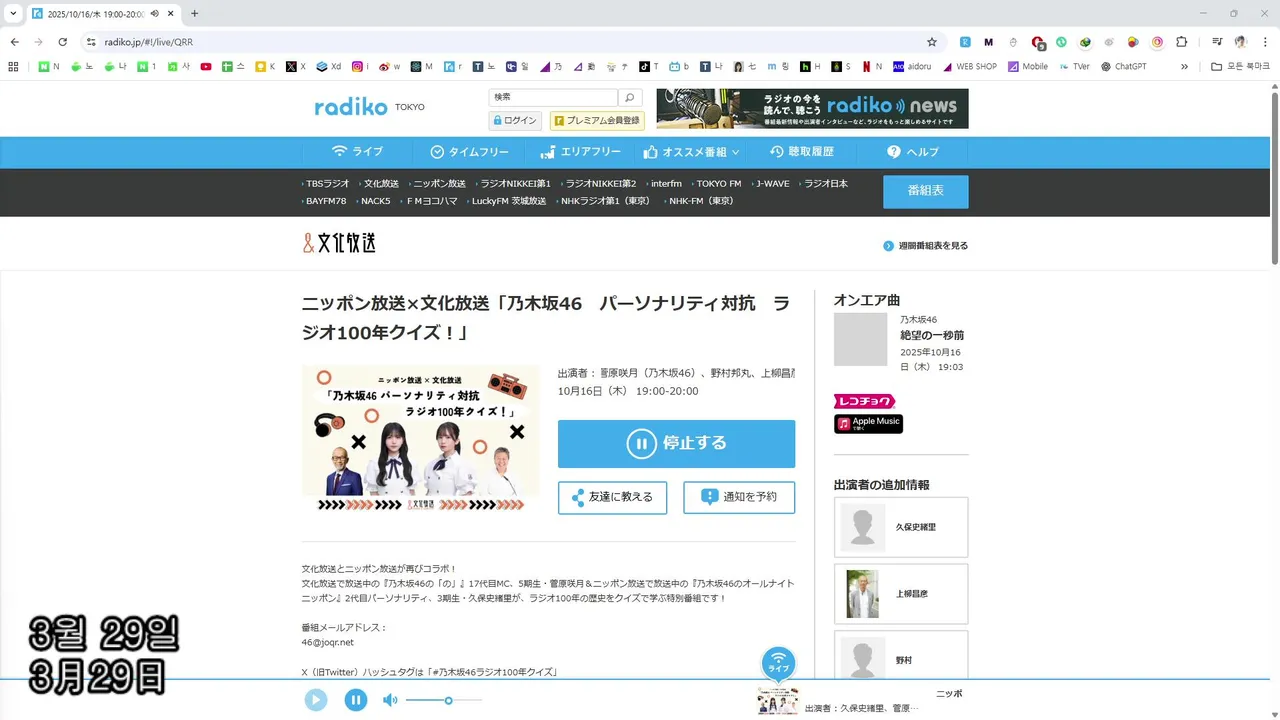1280x720 pixels.
Task: Open the タイムフリー tab
Action: point(469,152)
